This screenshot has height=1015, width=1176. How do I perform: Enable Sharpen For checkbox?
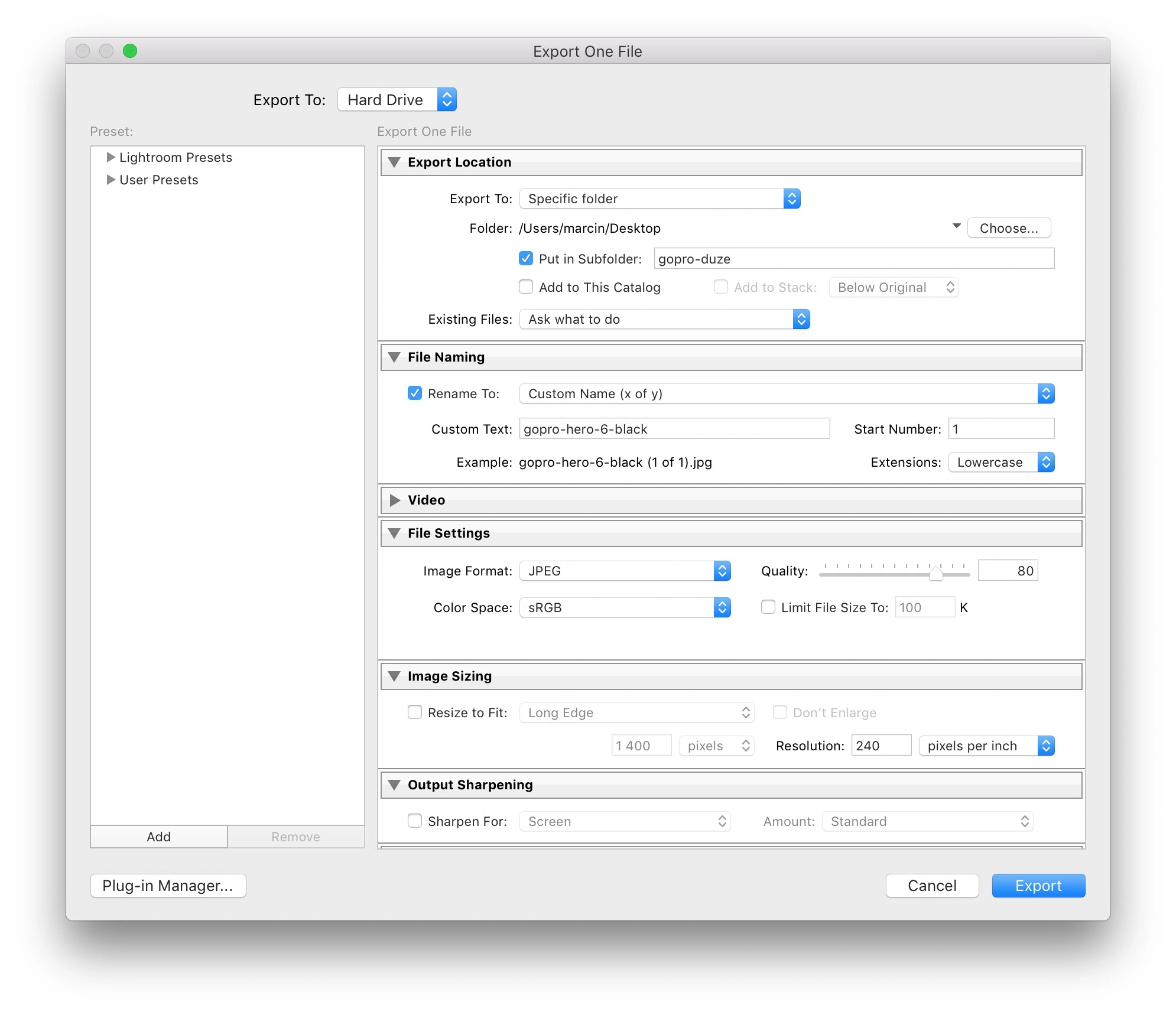[415, 821]
